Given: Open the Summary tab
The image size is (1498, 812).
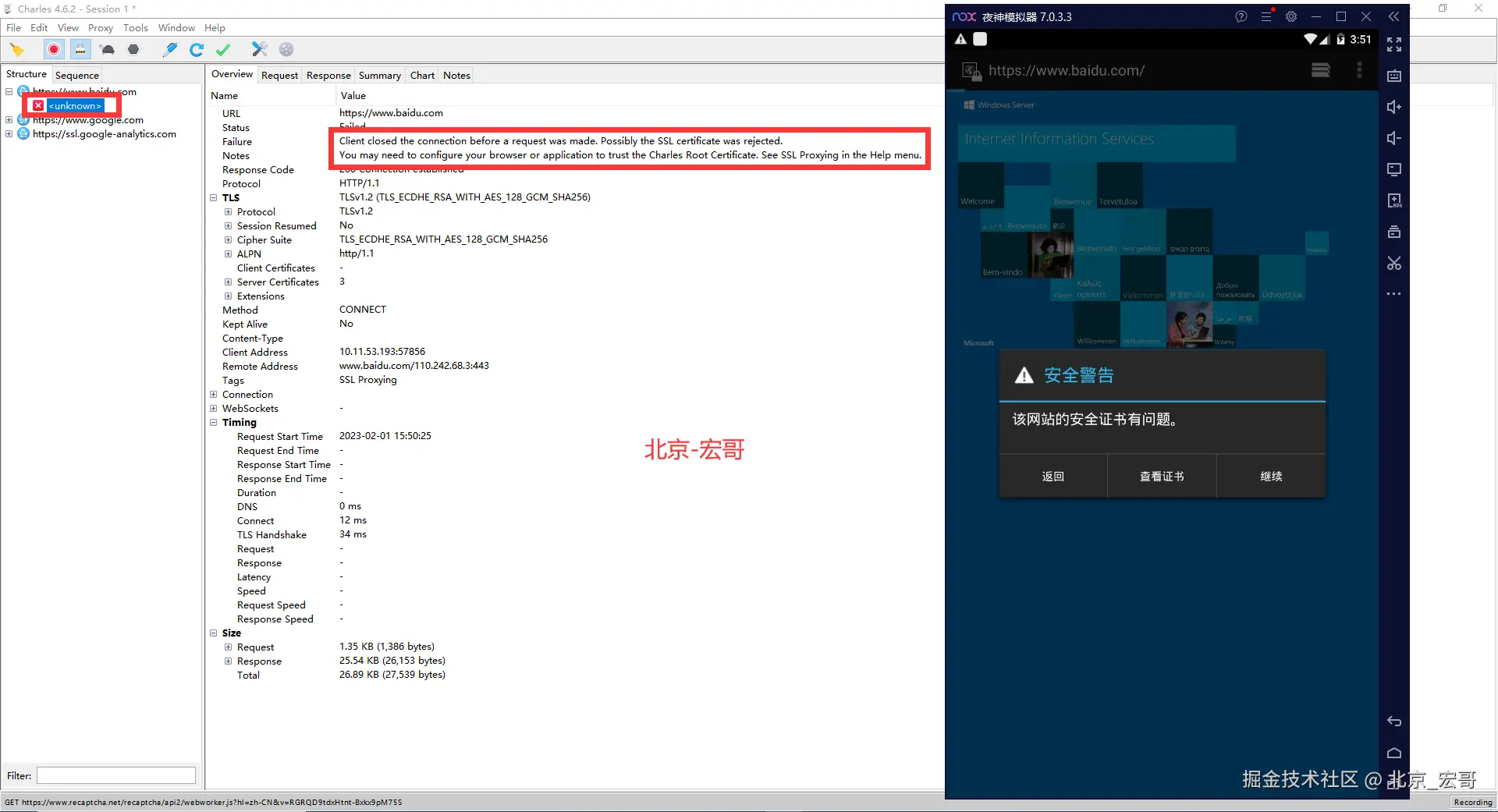Looking at the screenshot, I should [x=380, y=75].
